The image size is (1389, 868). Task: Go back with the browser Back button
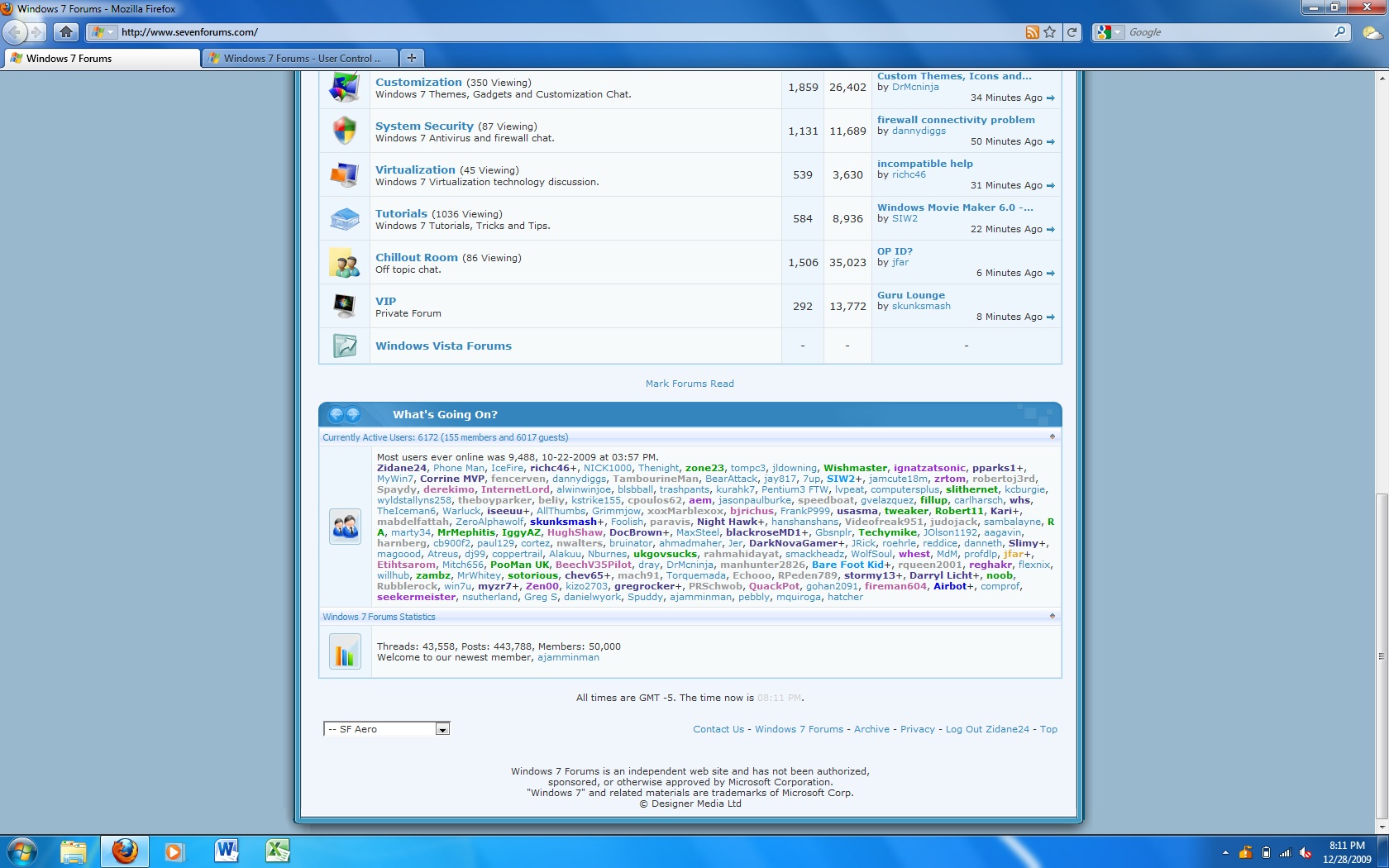(x=15, y=32)
